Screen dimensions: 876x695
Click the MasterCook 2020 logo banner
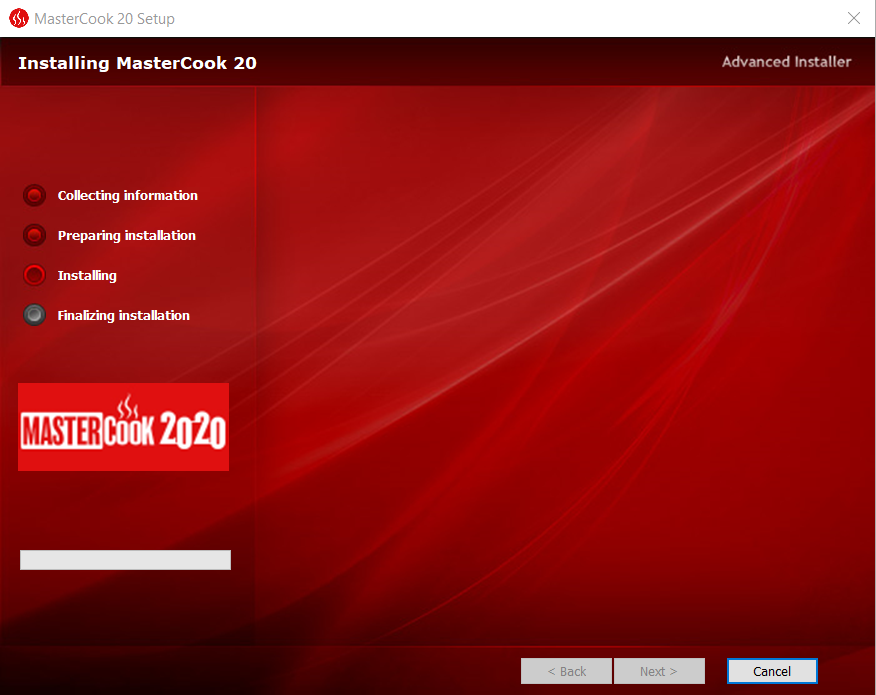point(123,427)
